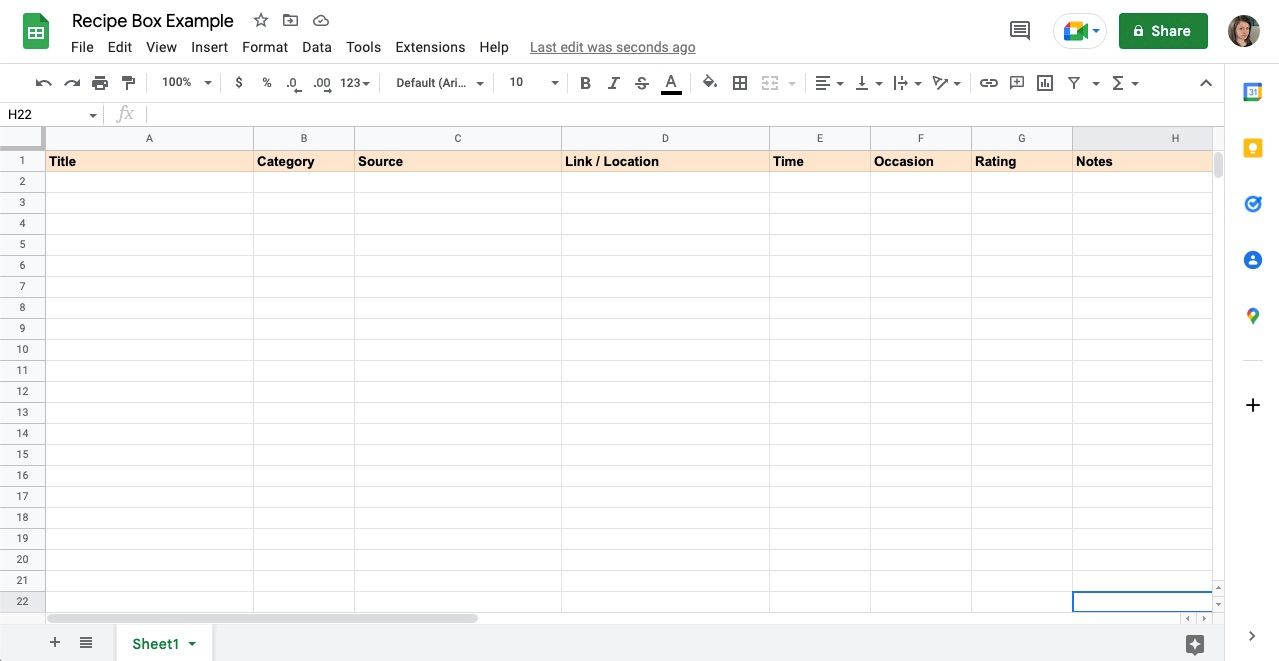This screenshot has height=661, width=1279.
Task: Open Calendar in side panel
Action: [1253, 92]
